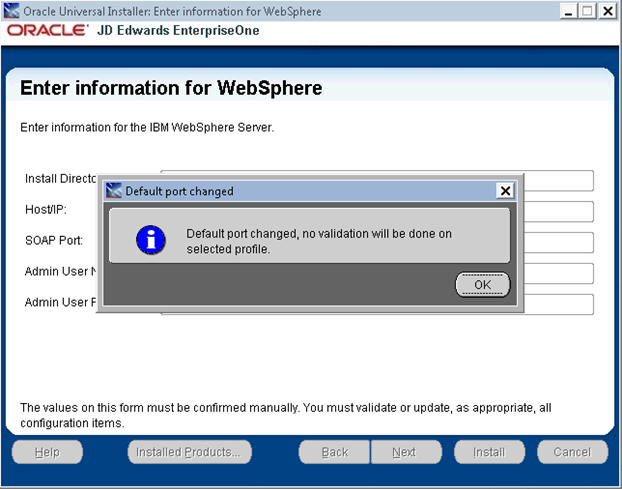Screen dimensions: 622x489
Task: Click the 'Default port changed, no validation' message
Action: point(319,241)
